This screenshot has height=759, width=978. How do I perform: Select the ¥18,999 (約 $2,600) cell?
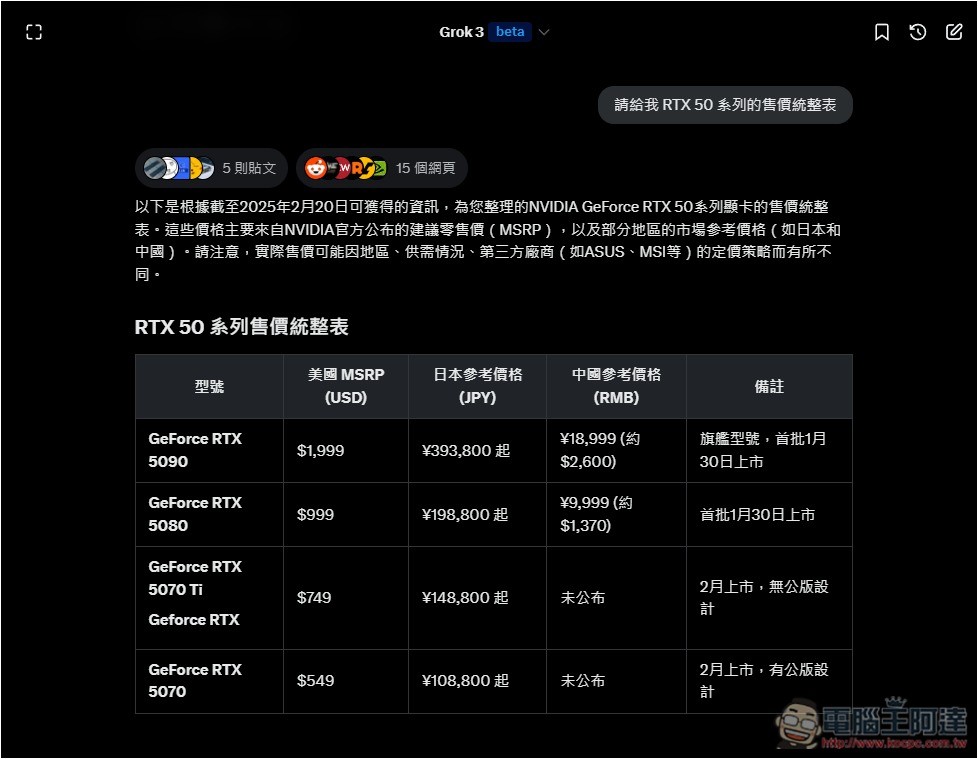coord(616,450)
